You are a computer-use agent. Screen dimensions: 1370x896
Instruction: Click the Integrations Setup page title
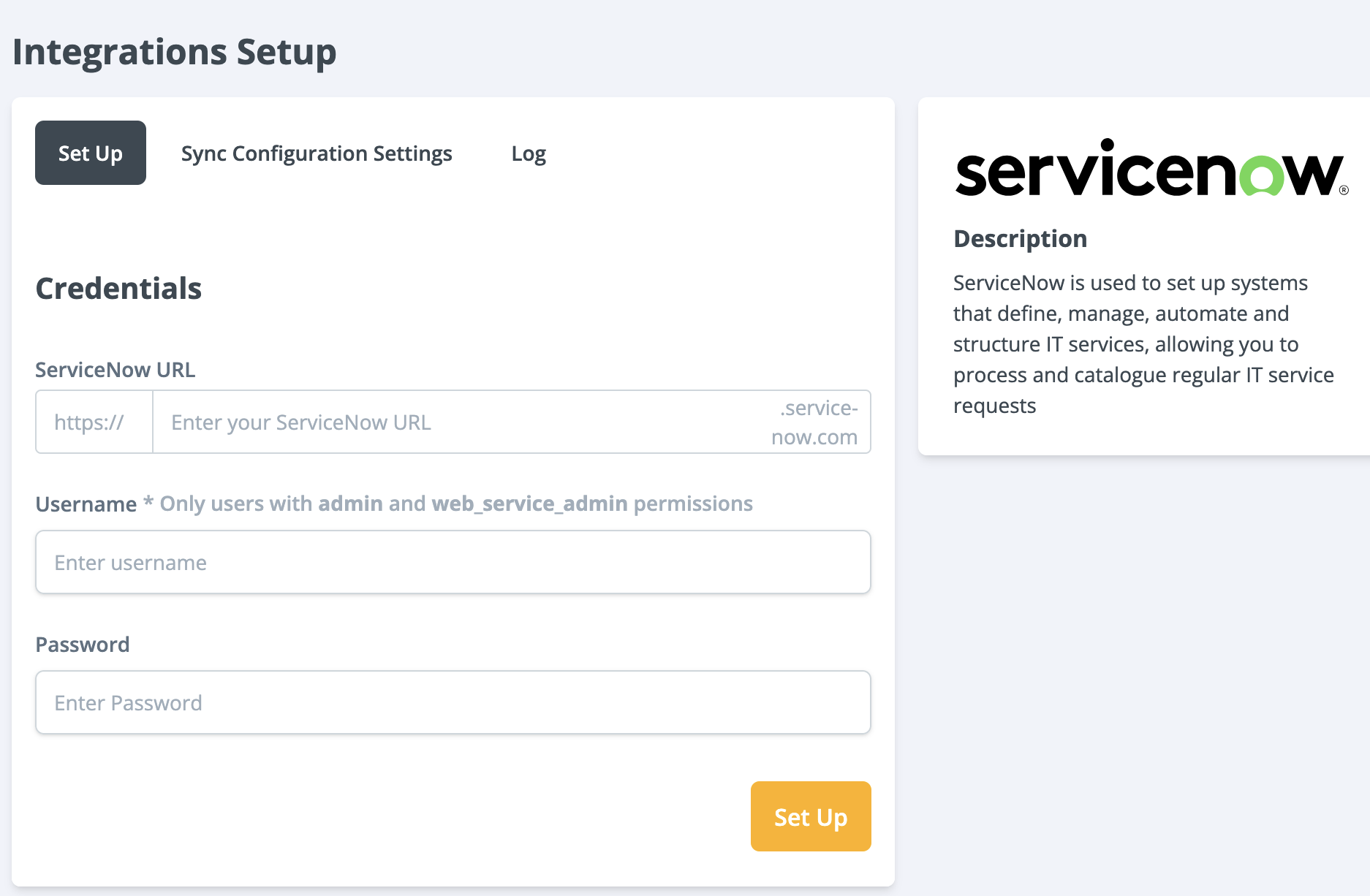pyautogui.click(x=174, y=51)
